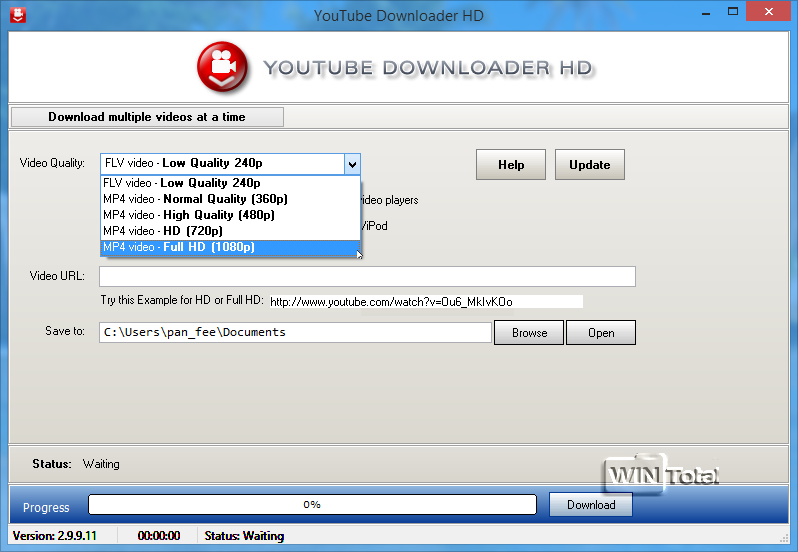Click the Save to path field
798x552 pixels.
tap(296, 333)
